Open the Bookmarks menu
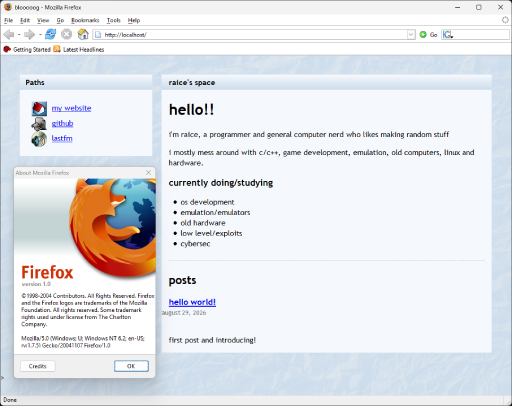Screen dimensions: 512x406 (85, 20)
